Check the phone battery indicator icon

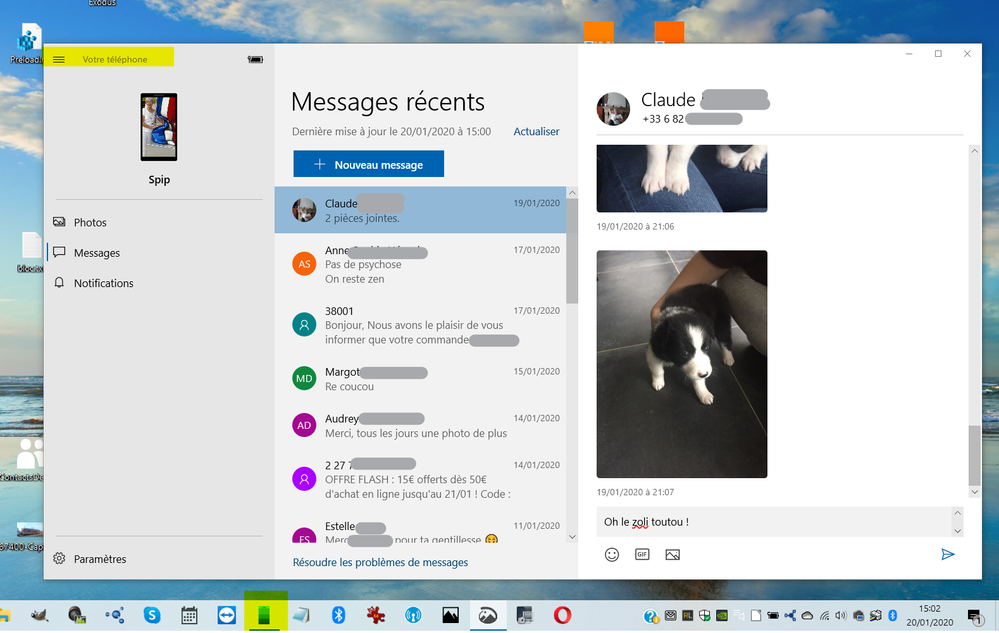tap(255, 59)
